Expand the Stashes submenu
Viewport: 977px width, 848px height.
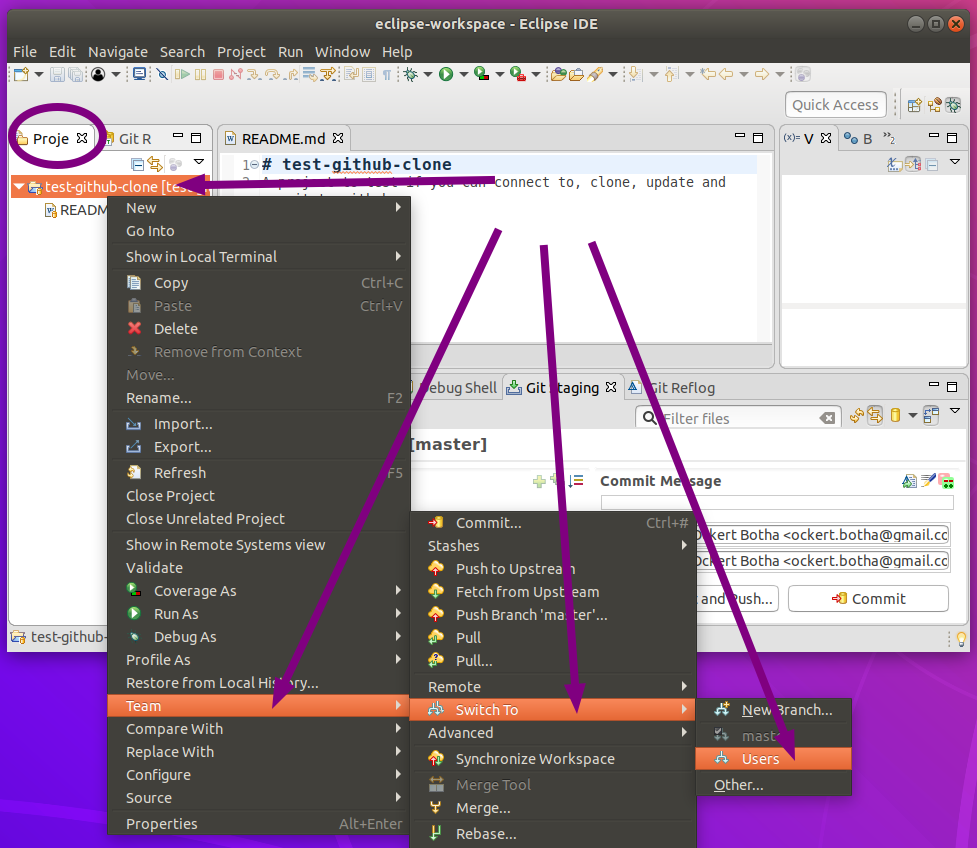[553, 546]
